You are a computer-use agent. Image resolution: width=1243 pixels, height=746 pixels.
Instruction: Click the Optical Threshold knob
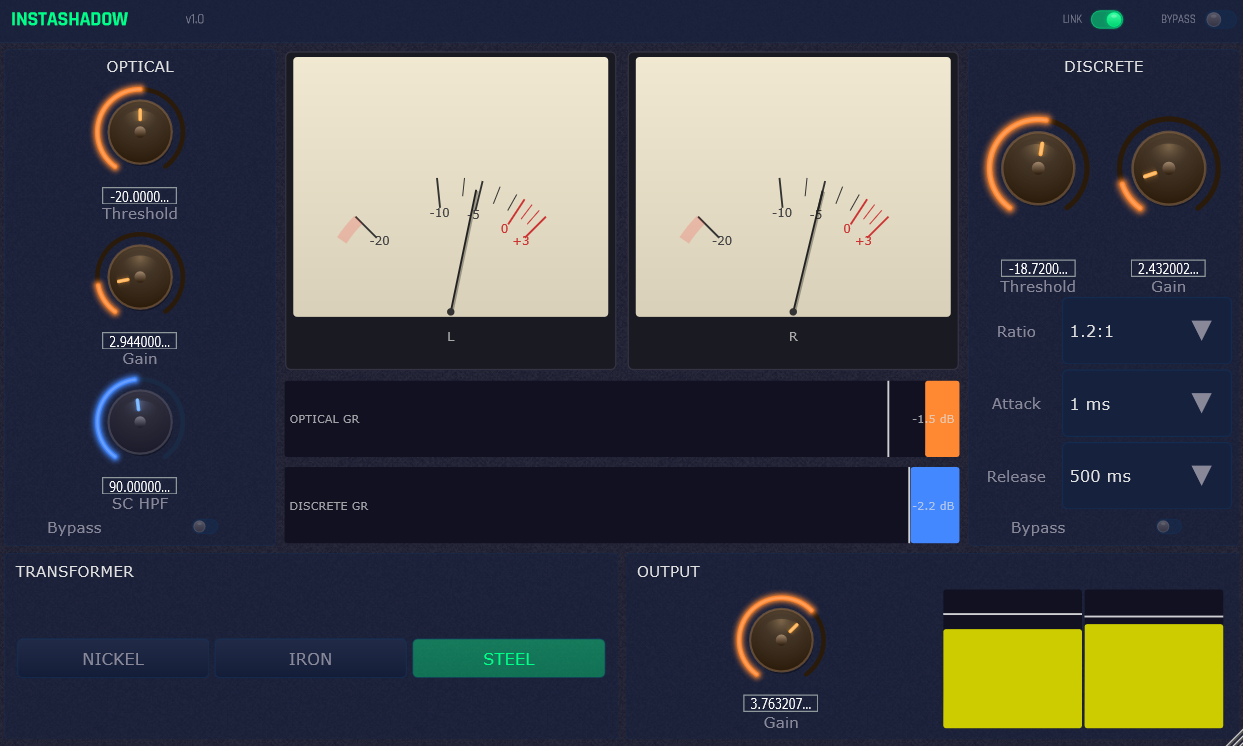(139, 130)
